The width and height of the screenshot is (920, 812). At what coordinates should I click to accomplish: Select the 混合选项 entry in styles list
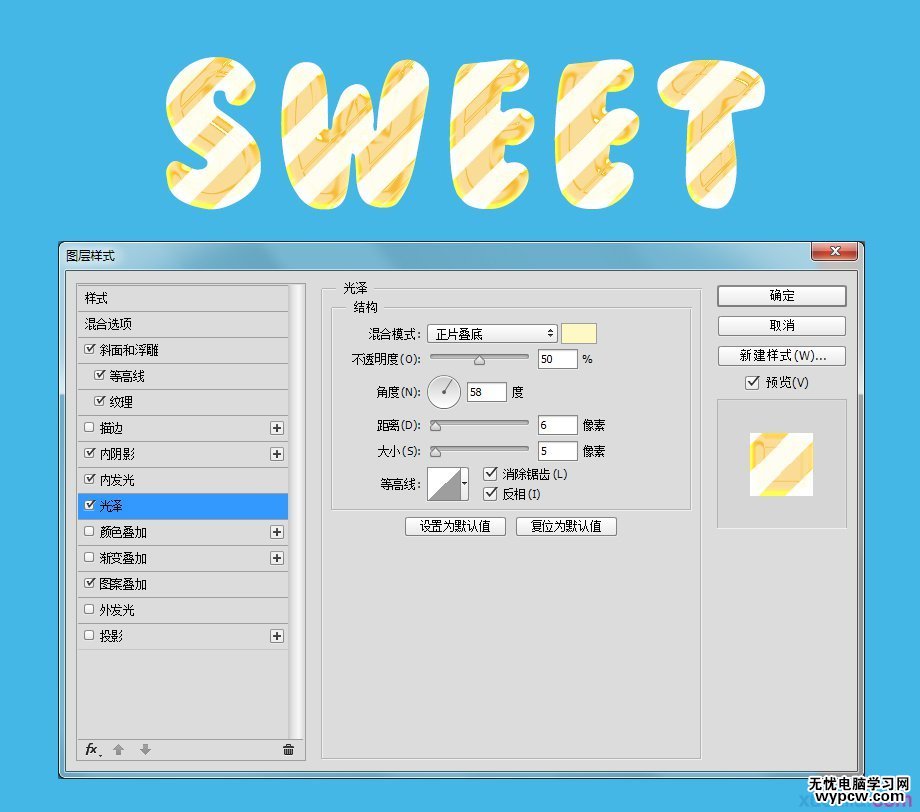(110, 323)
